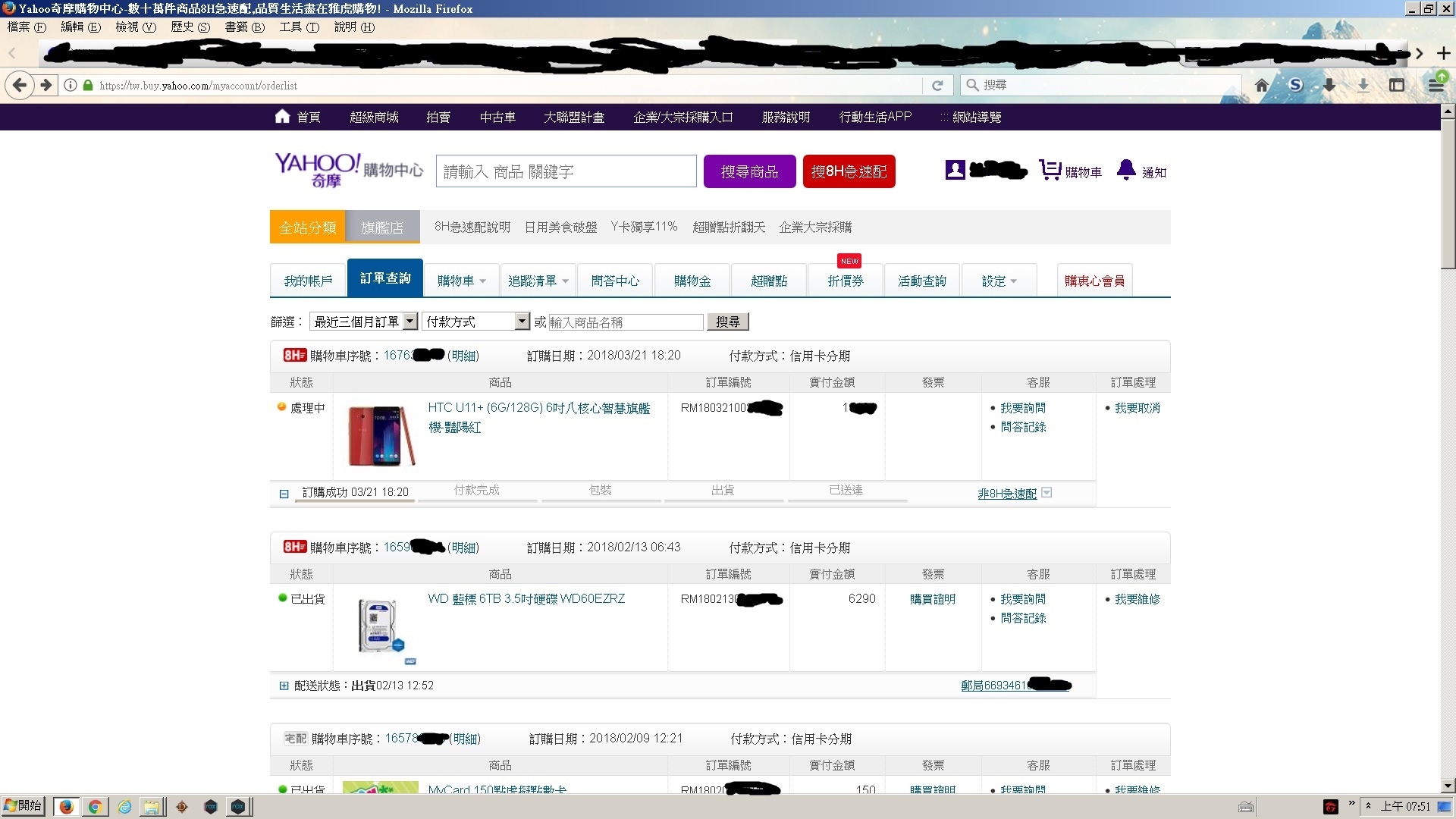Open the 檔案 menu
1456x819 pixels.
pyautogui.click(x=27, y=27)
